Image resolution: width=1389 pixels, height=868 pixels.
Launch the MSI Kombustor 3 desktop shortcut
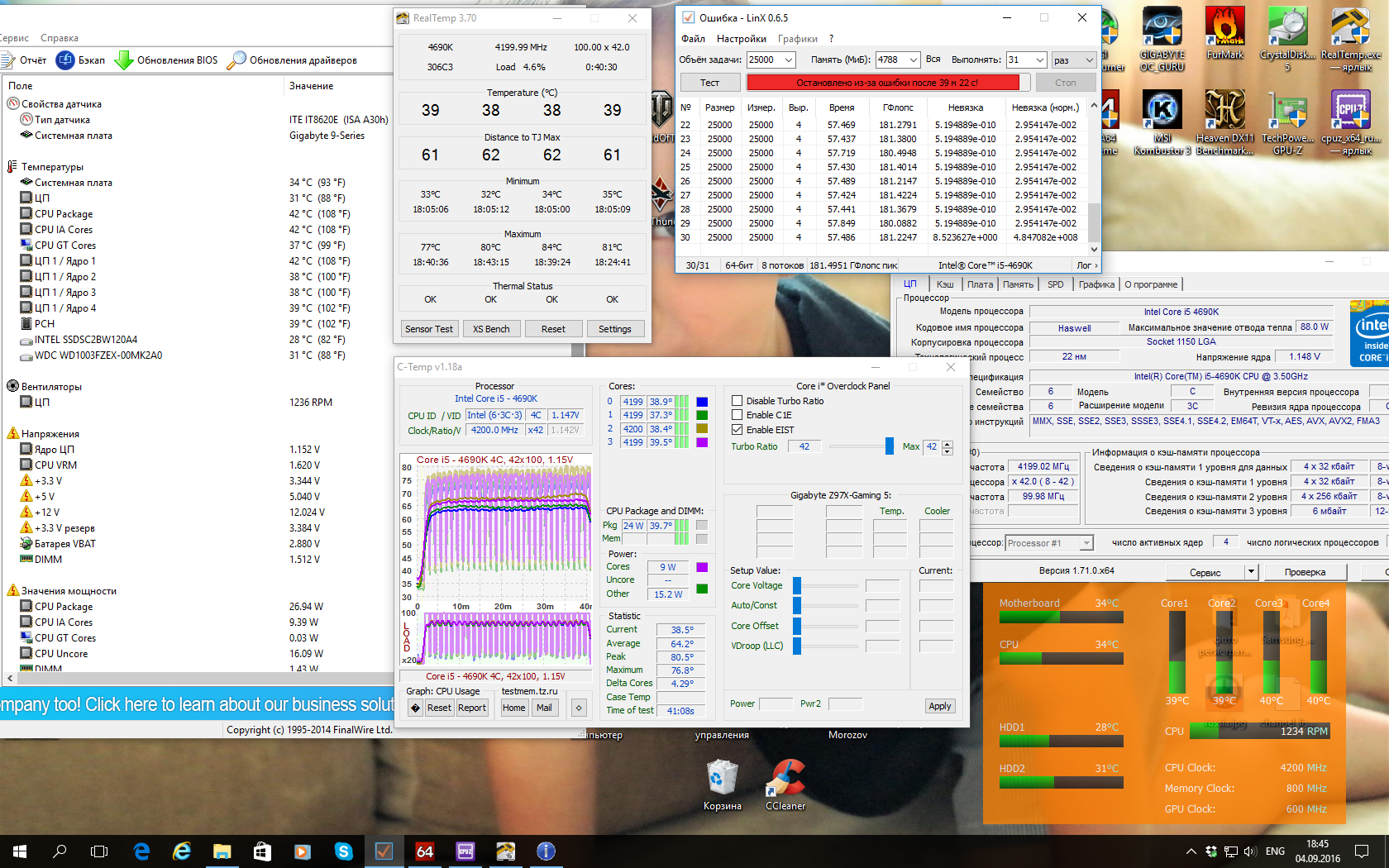(1162, 122)
